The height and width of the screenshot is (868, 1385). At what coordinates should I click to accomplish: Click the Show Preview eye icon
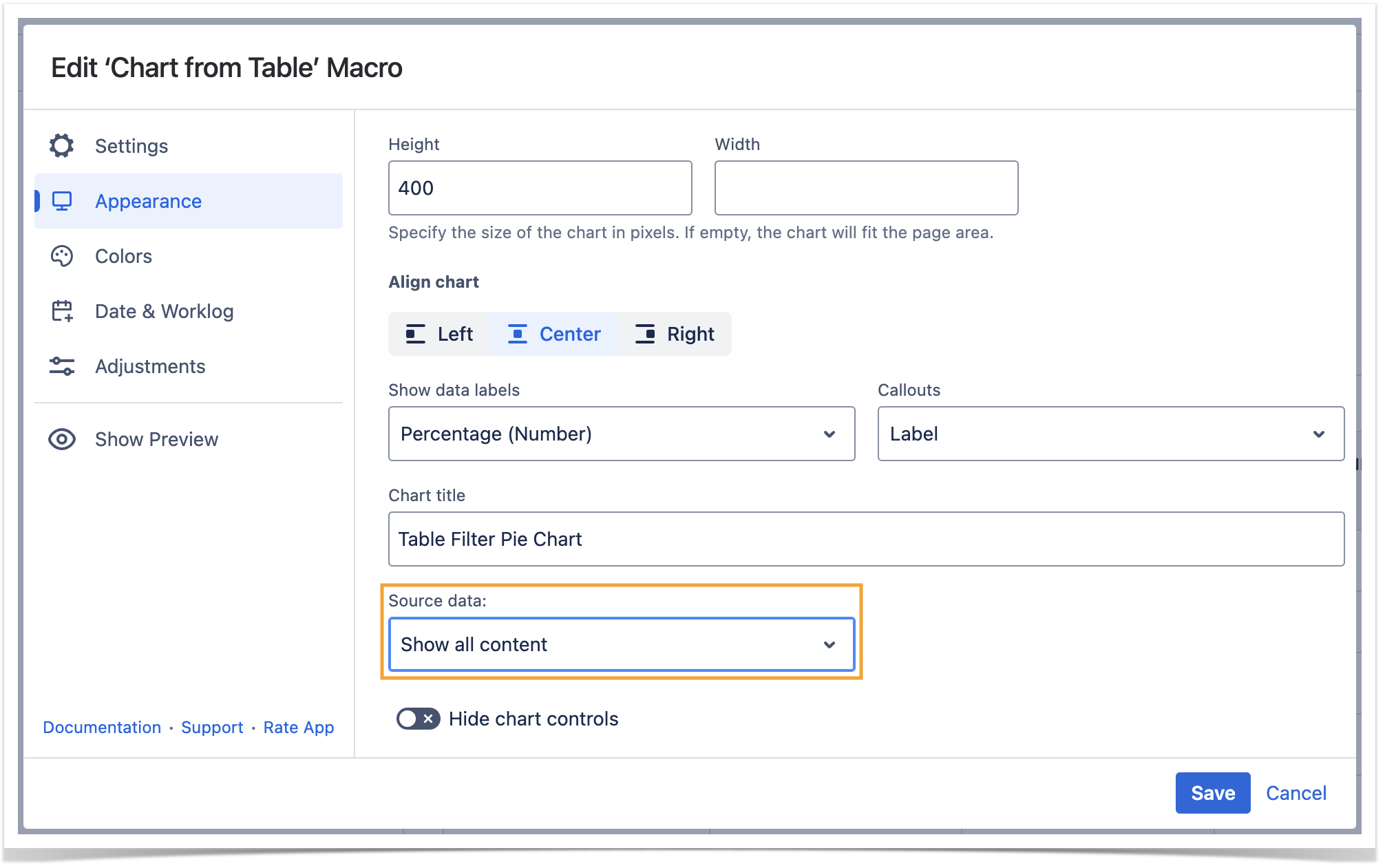(x=62, y=439)
